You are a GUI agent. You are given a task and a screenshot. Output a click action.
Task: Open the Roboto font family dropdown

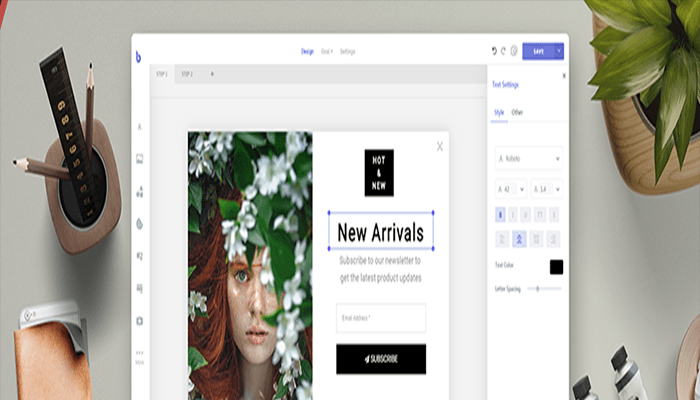click(528, 159)
